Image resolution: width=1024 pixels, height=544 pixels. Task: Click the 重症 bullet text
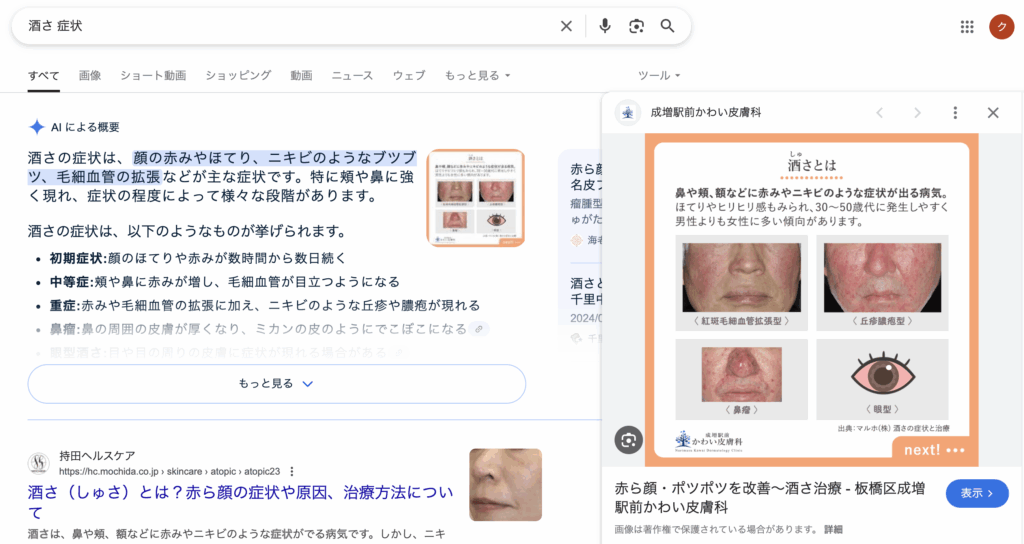click(x=264, y=306)
